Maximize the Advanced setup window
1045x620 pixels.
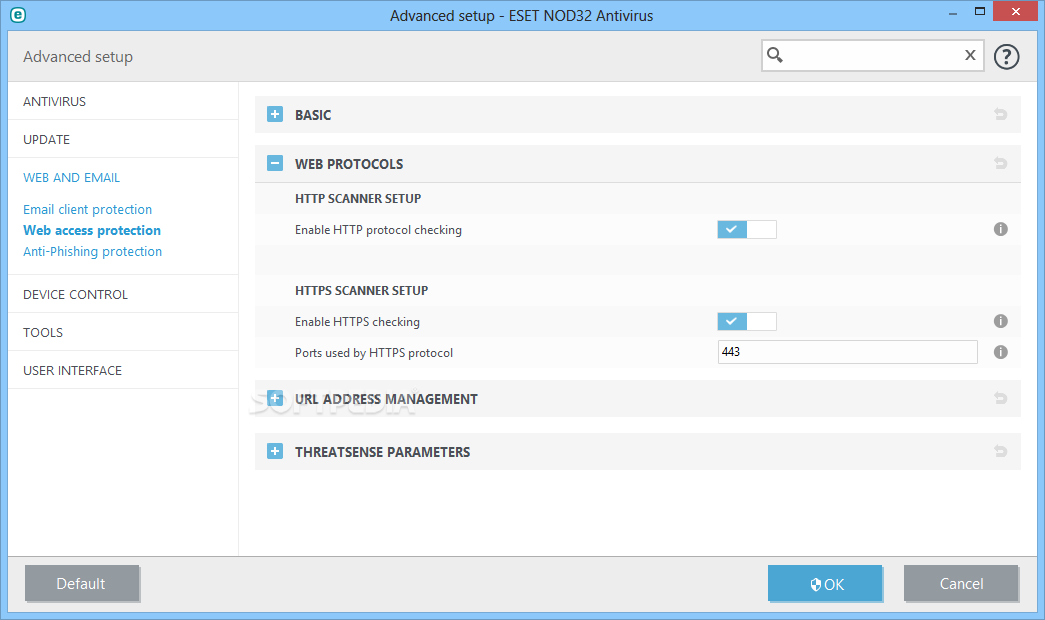980,11
